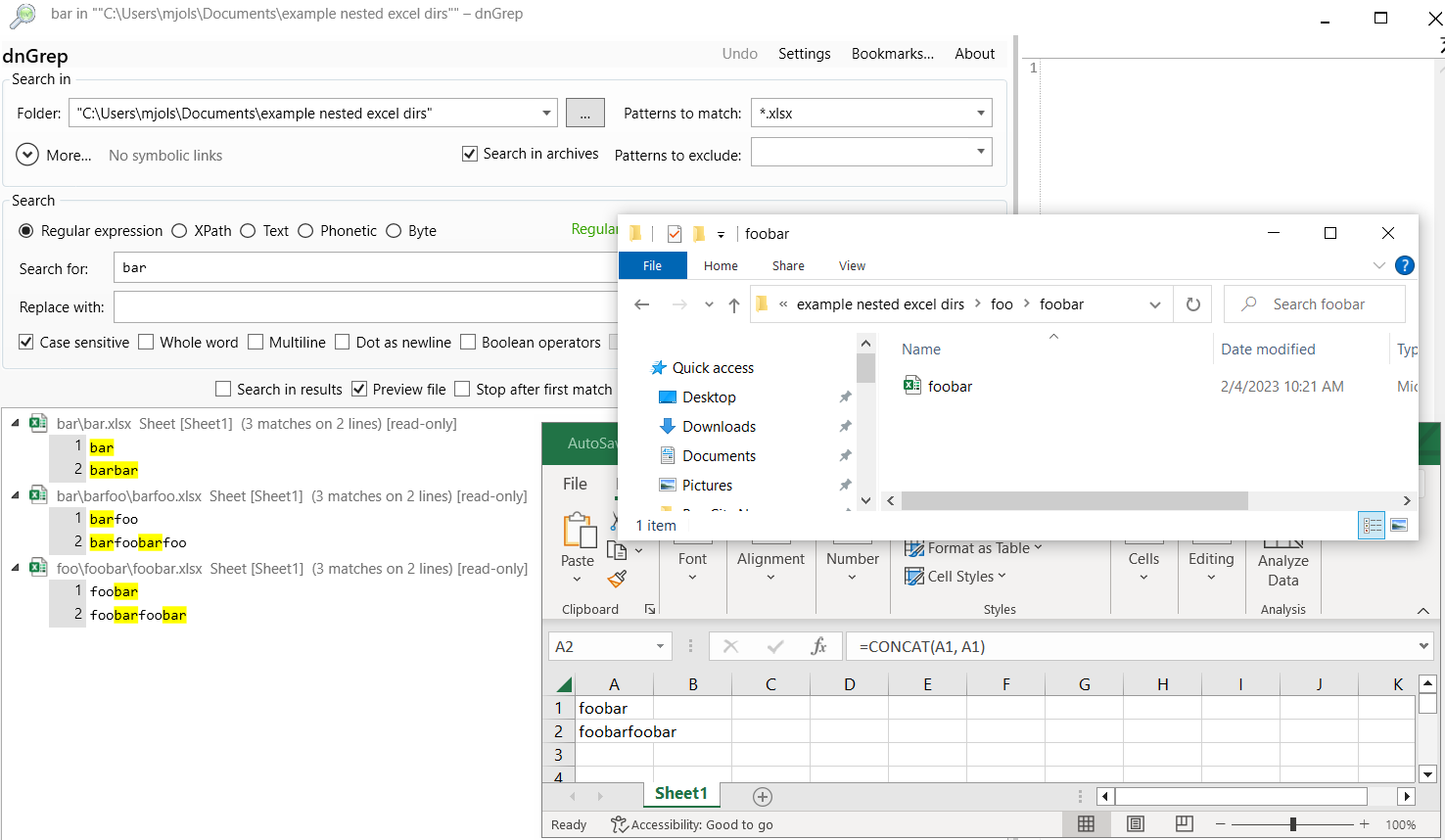
Task: Expand the More... options chevron
Action: 27,155
